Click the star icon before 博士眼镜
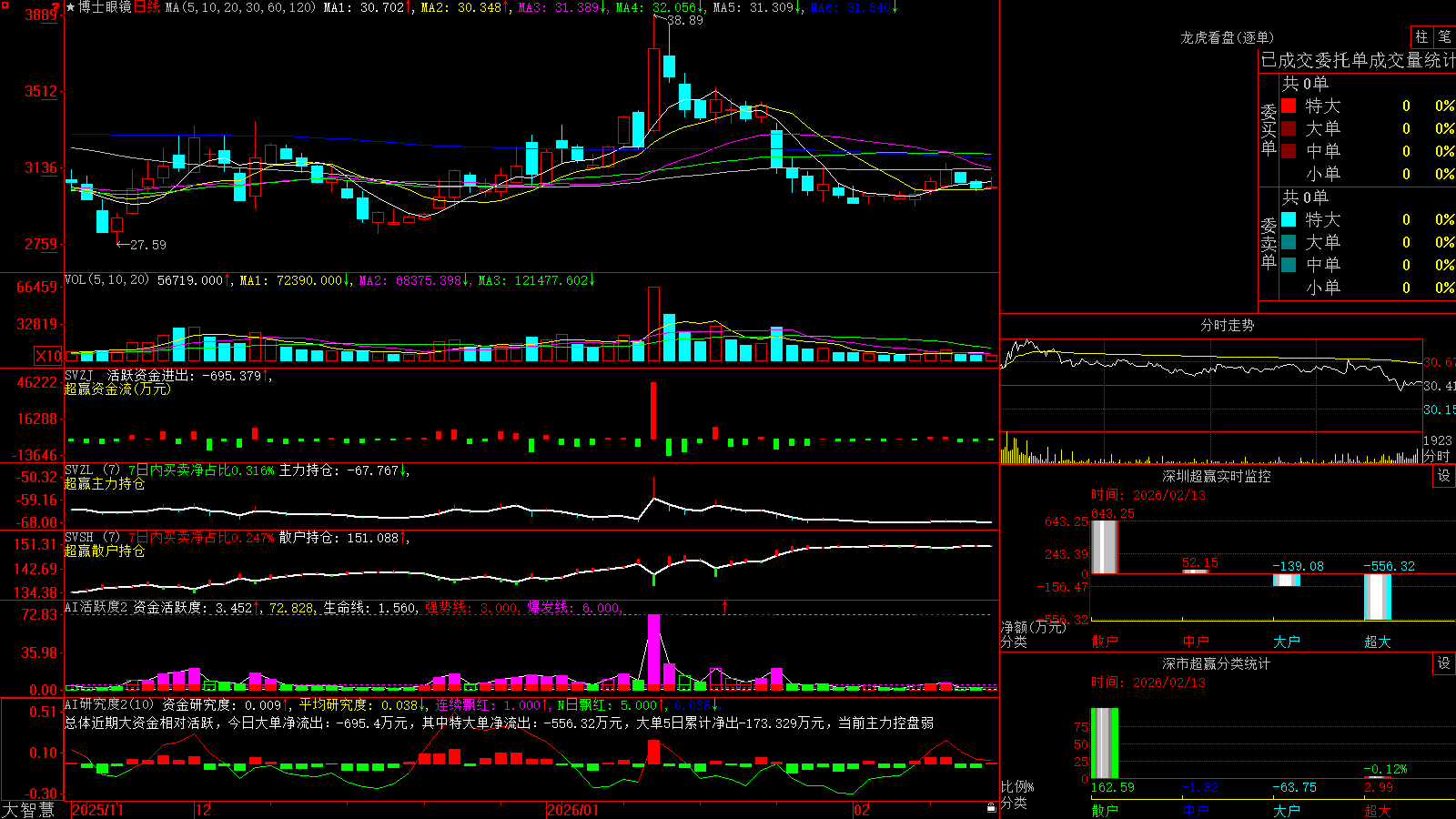The width and height of the screenshot is (1456, 819). click(71, 7)
